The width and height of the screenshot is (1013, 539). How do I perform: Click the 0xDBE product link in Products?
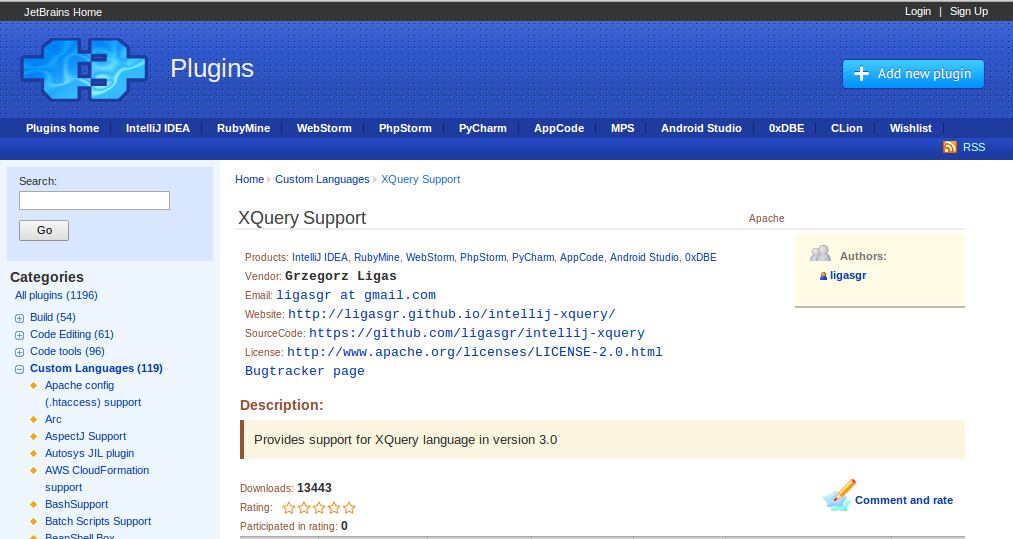[x=700, y=257]
